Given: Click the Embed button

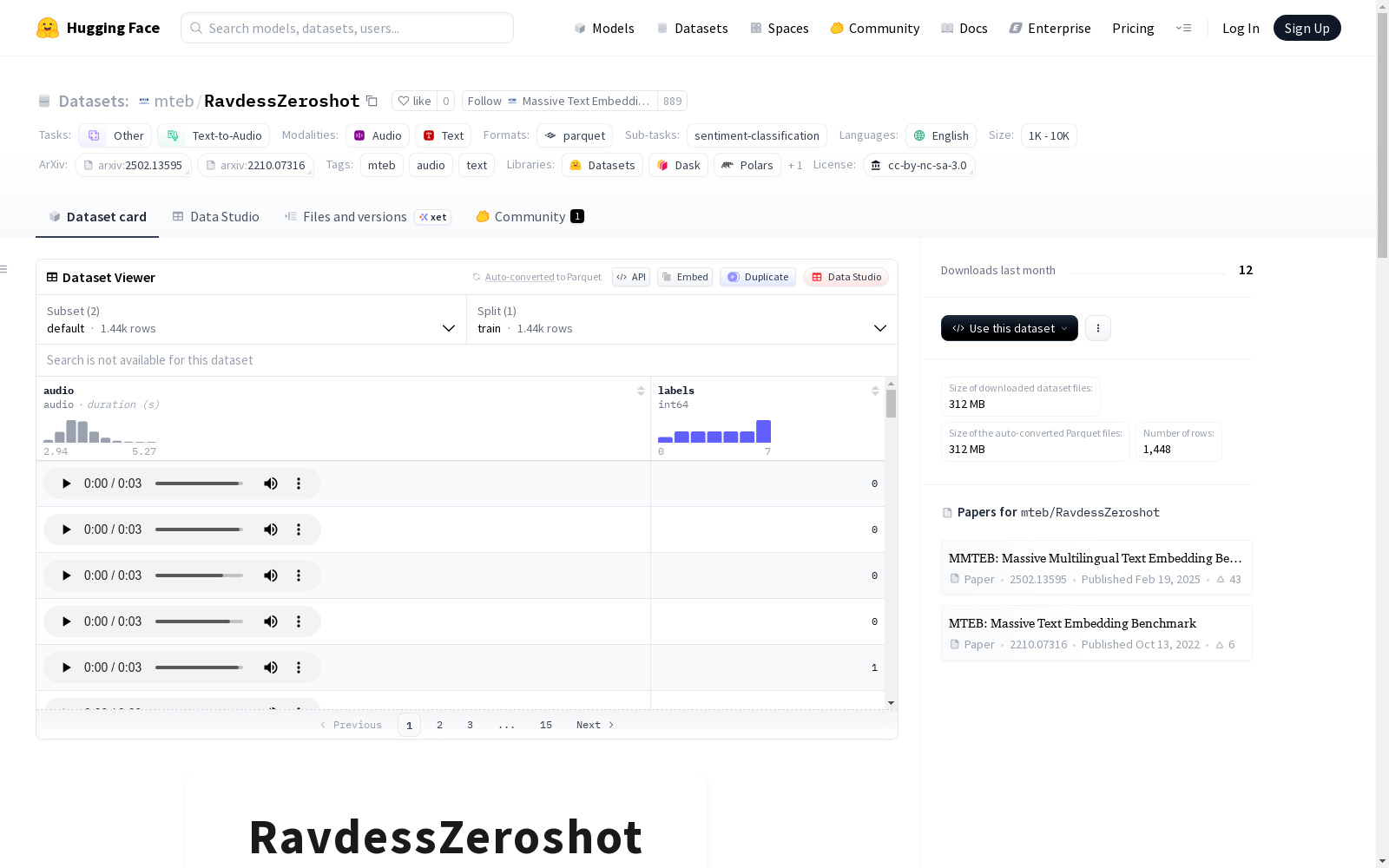Looking at the screenshot, I should click(x=685, y=277).
